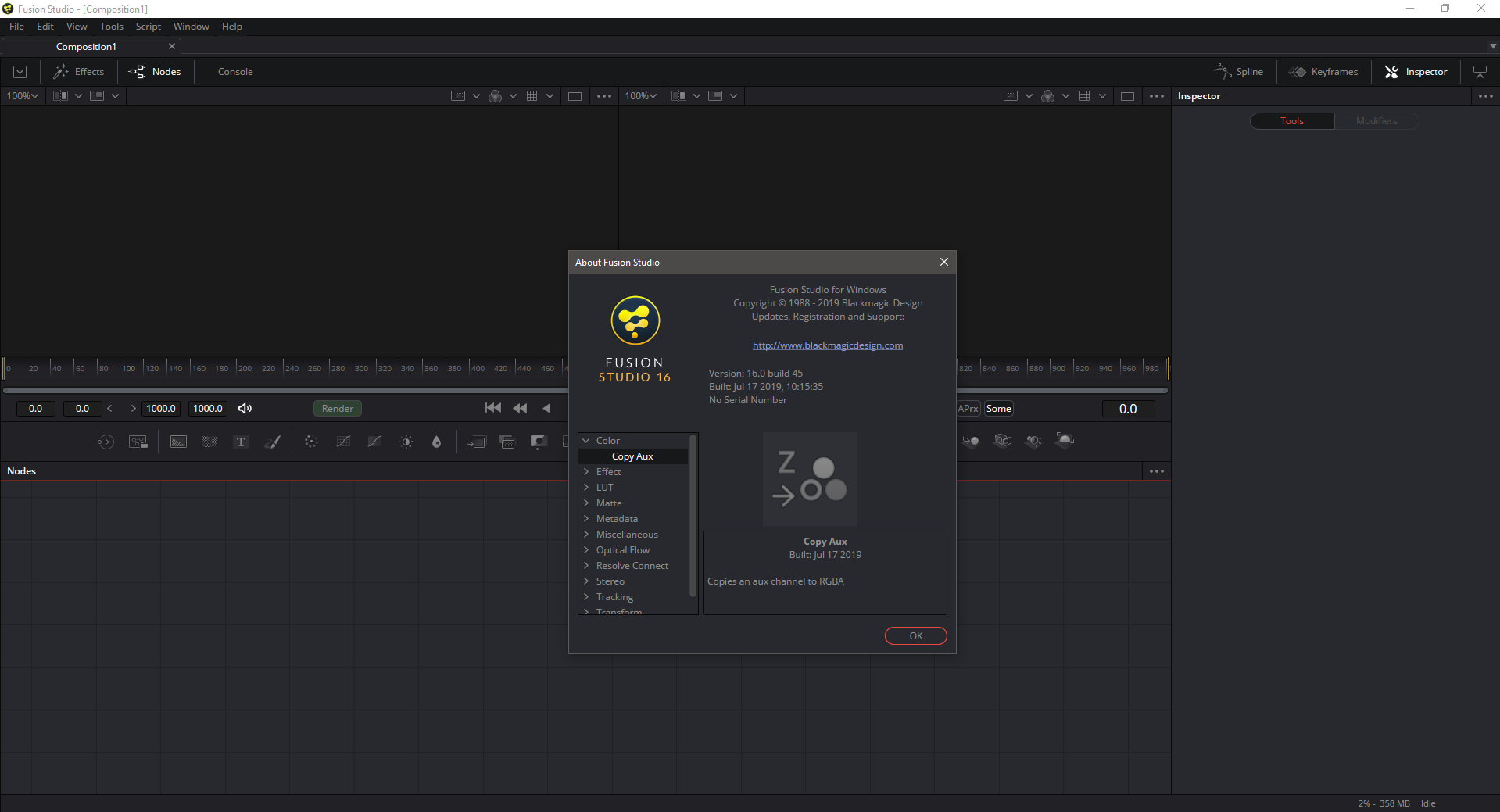Click the time ruler at frame 200
This screenshot has width=1500, height=812.
(237, 367)
